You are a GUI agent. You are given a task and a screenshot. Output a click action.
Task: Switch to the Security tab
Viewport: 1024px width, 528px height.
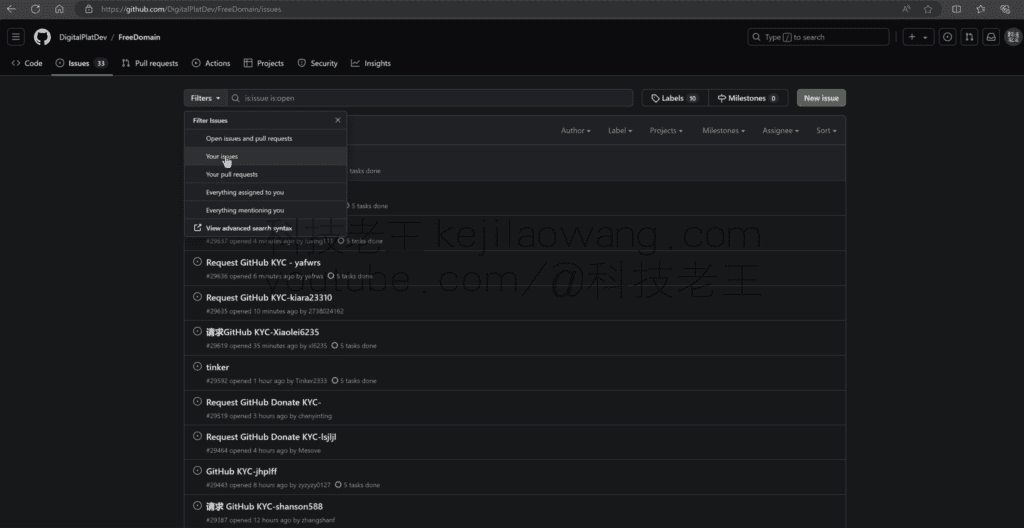318,63
